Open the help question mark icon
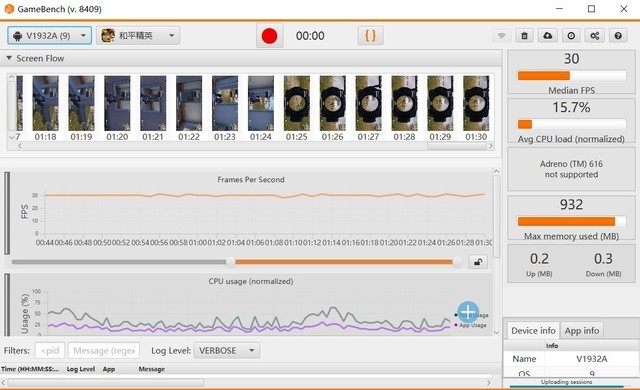This screenshot has height=390, width=640. point(618,36)
